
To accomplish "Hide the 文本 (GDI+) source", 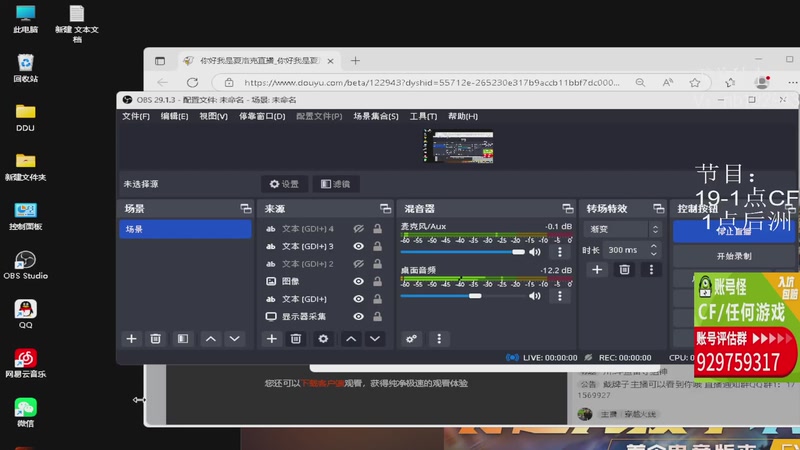I will click(x=359, y=299).
